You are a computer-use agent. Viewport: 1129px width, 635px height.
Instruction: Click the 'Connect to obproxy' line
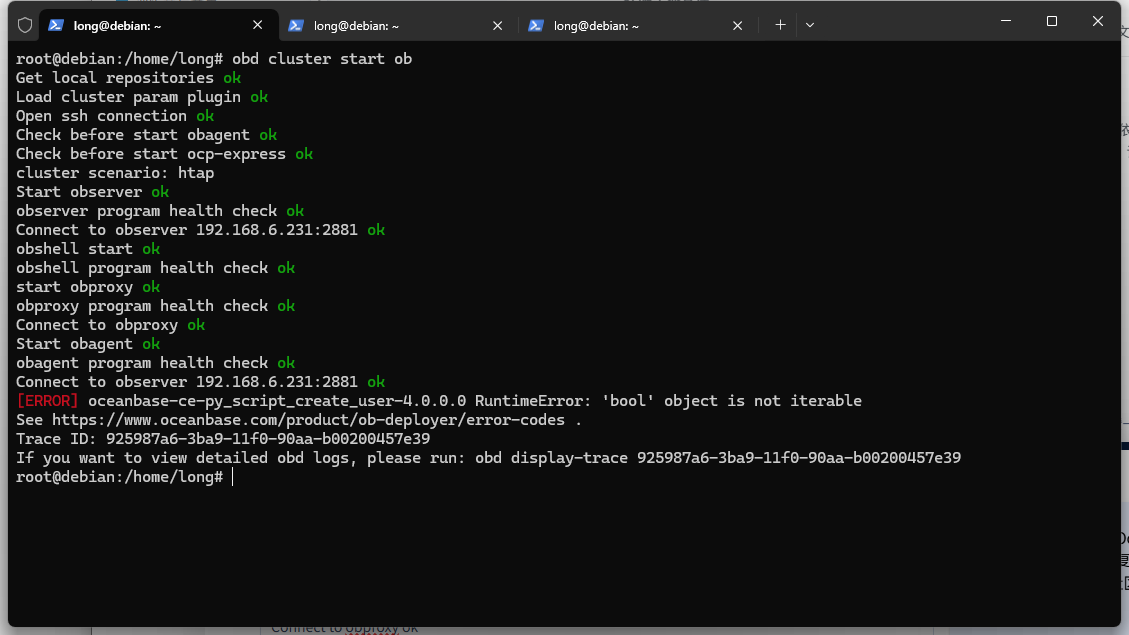point(110,325)
